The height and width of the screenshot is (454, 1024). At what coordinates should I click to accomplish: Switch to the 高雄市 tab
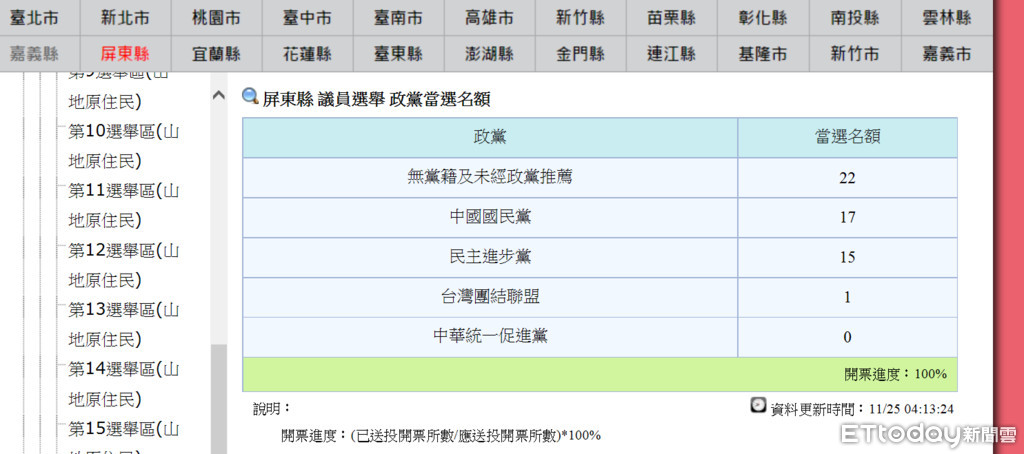pos(490,18)
